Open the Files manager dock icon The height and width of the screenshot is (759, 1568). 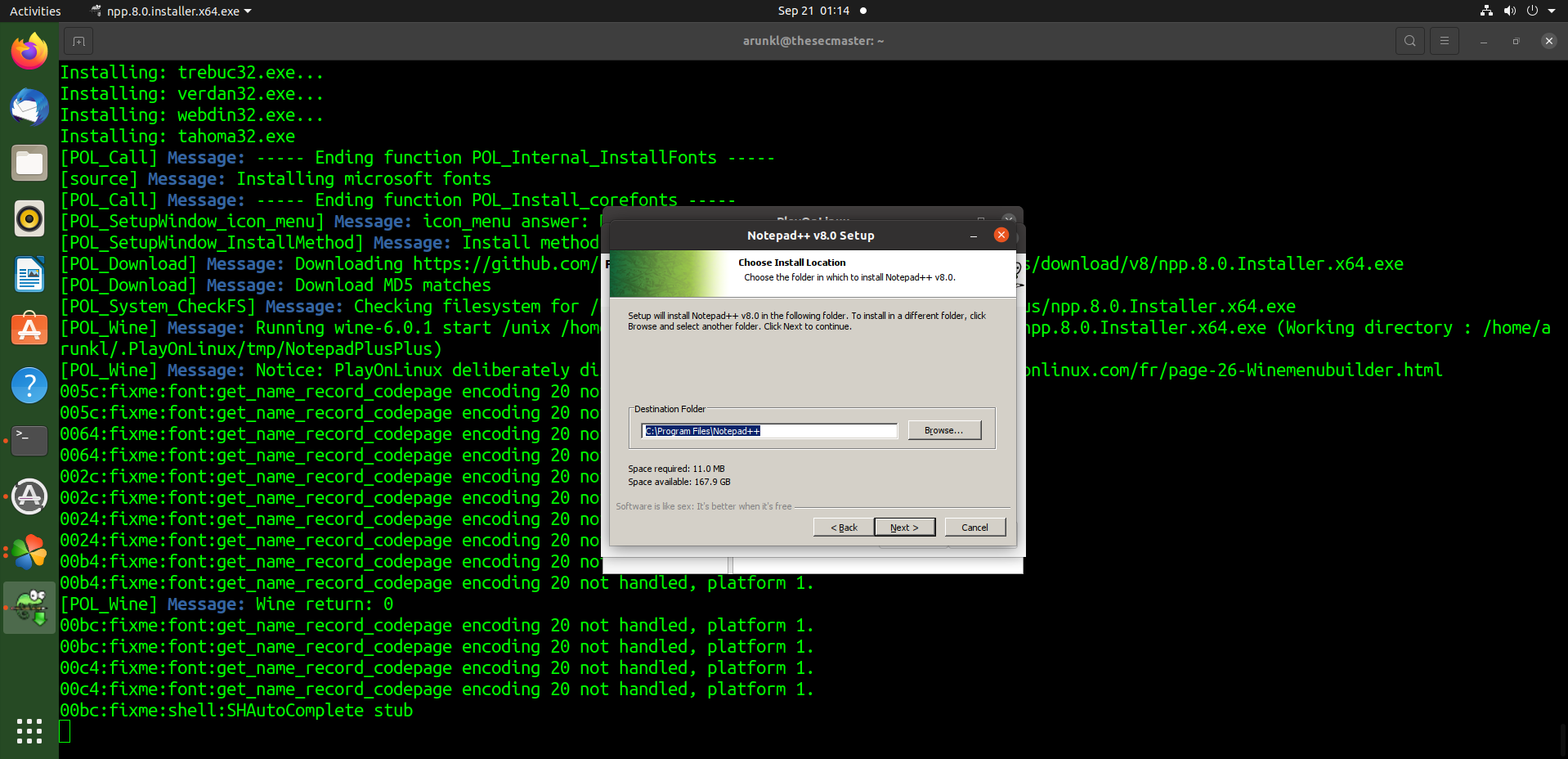point(29,163)
